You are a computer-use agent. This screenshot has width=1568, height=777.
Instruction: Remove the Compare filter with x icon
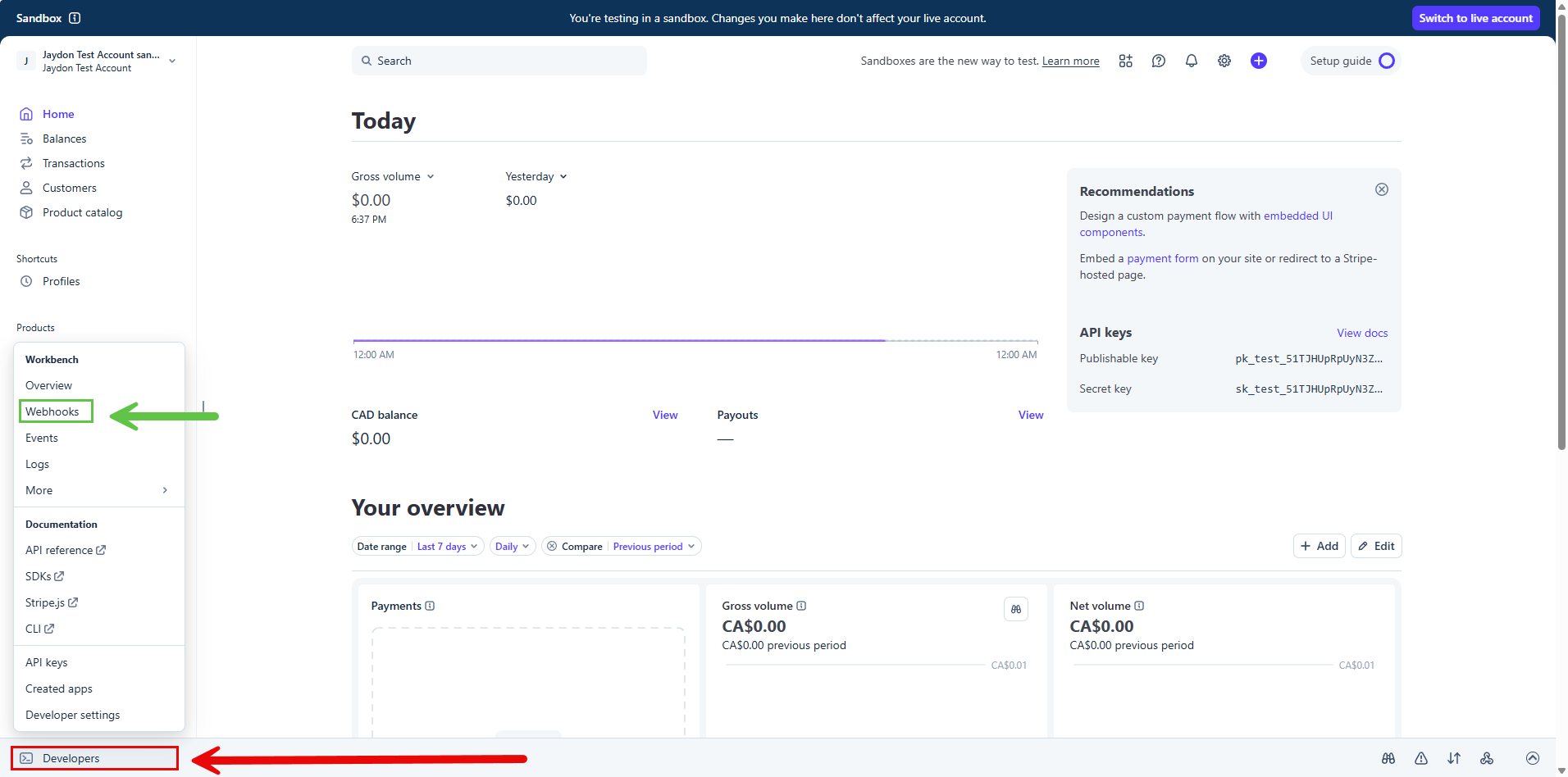coord(552,547)
